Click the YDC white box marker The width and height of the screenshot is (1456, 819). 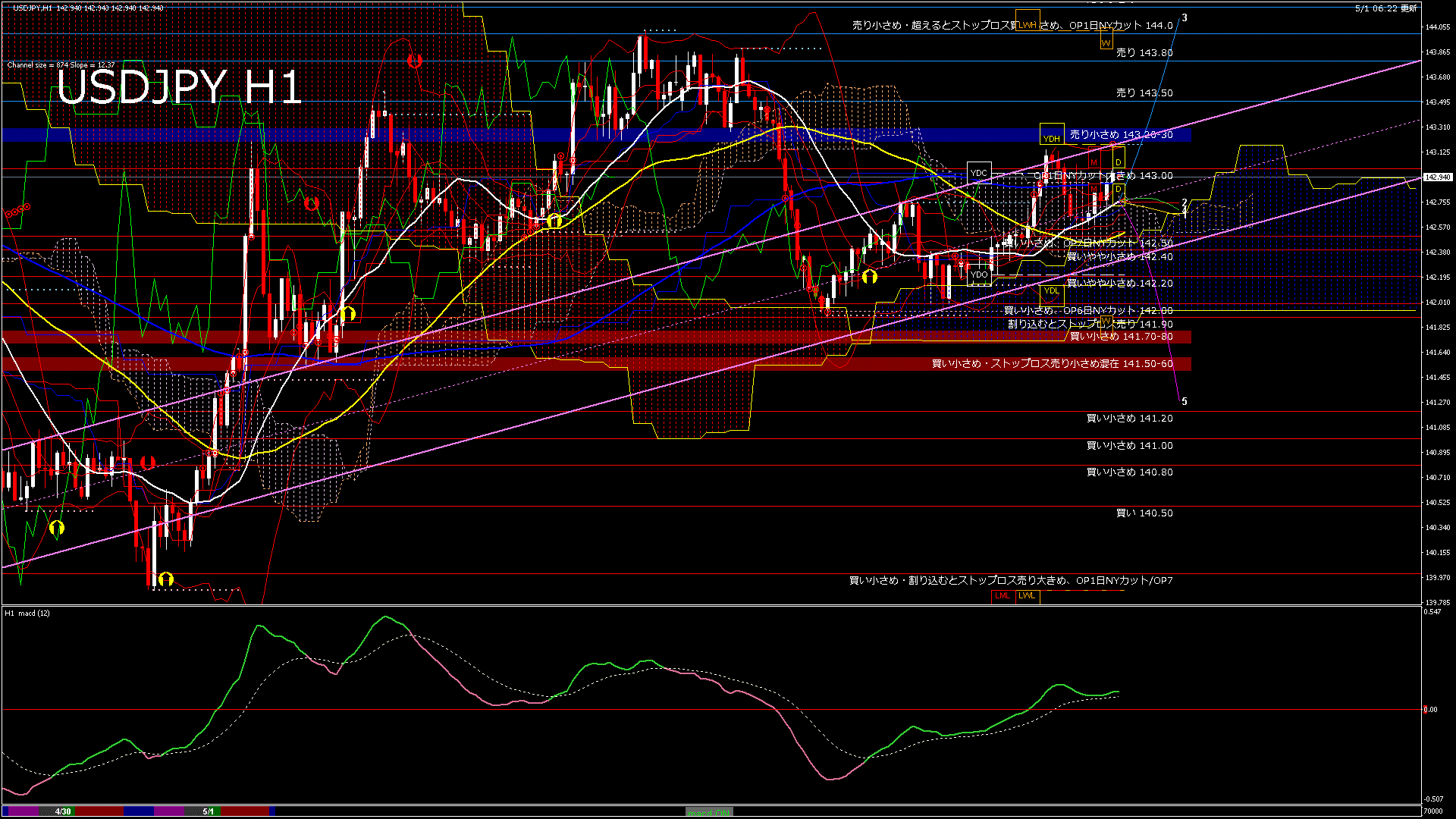pyautogui.click(x=979, y=173)
